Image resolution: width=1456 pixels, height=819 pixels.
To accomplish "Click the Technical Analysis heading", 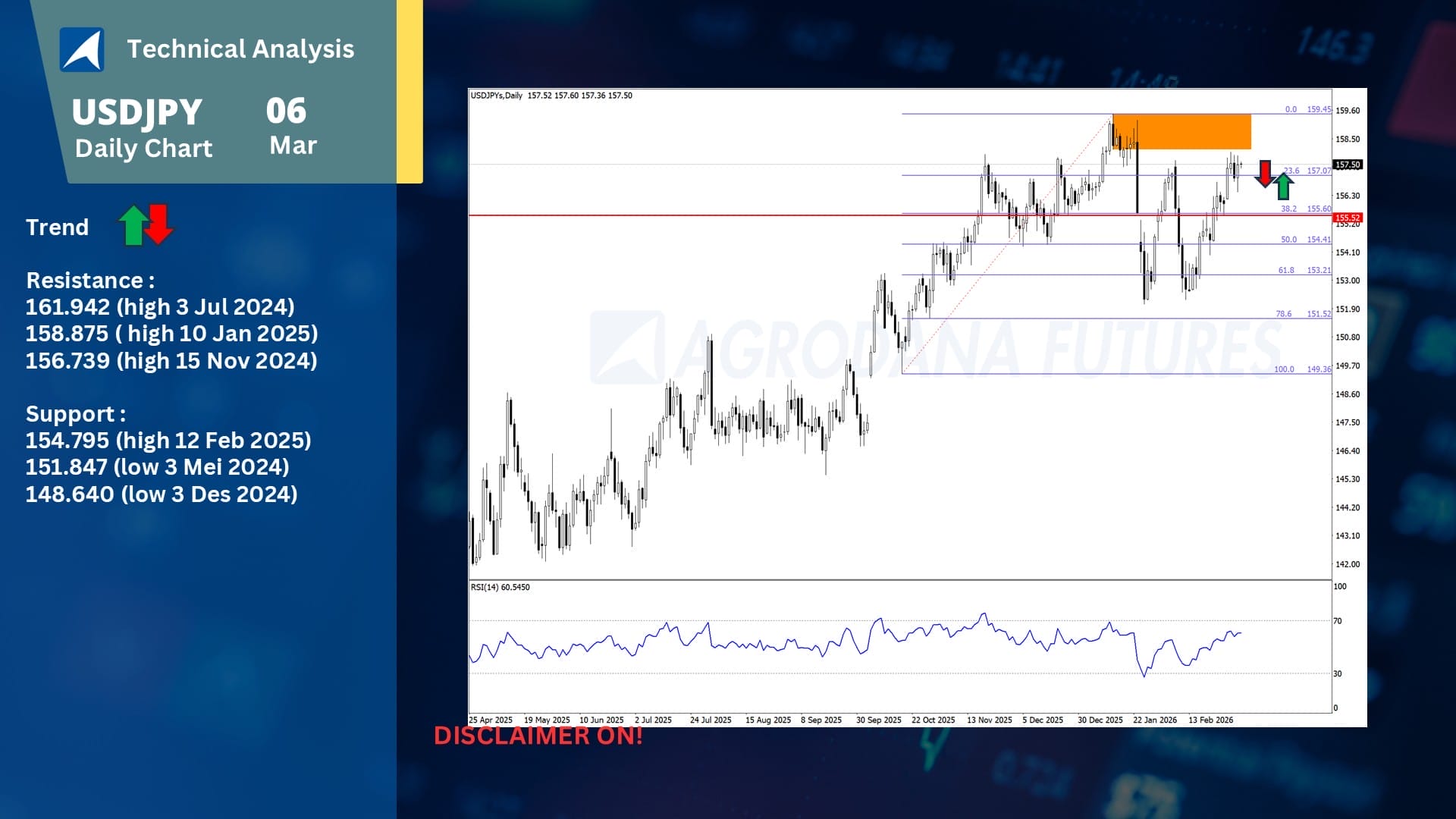I will click(x=240, y=49).
